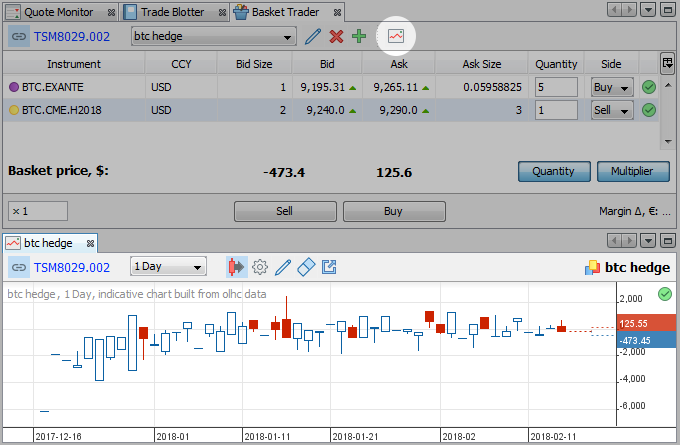Click account link icon in chart panel

coord(19,267)
